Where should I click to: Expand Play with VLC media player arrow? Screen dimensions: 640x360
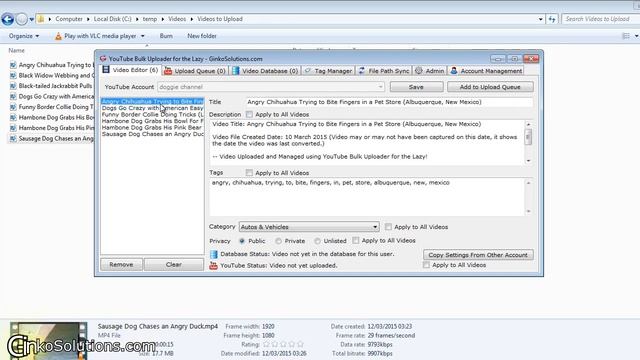142,36
